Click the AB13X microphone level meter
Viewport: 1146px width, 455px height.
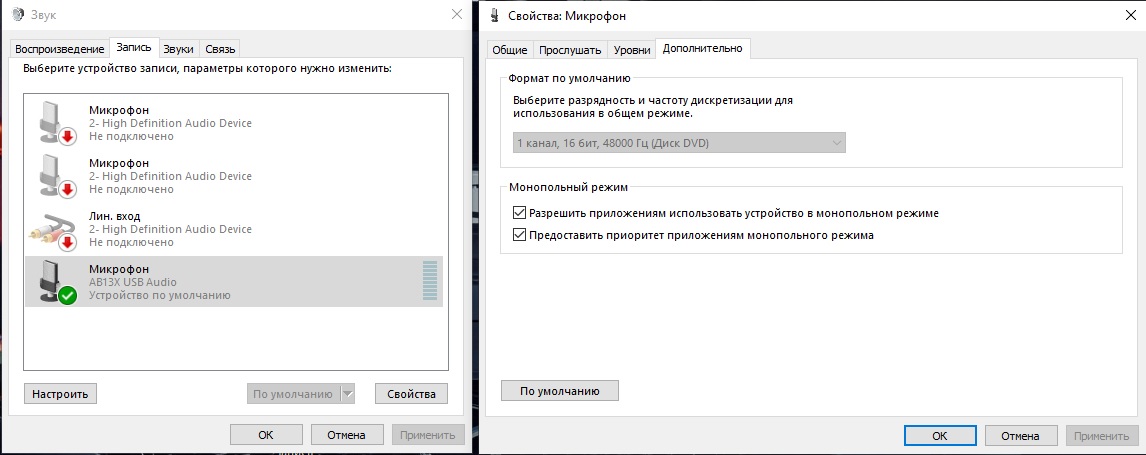click(430, 282)
